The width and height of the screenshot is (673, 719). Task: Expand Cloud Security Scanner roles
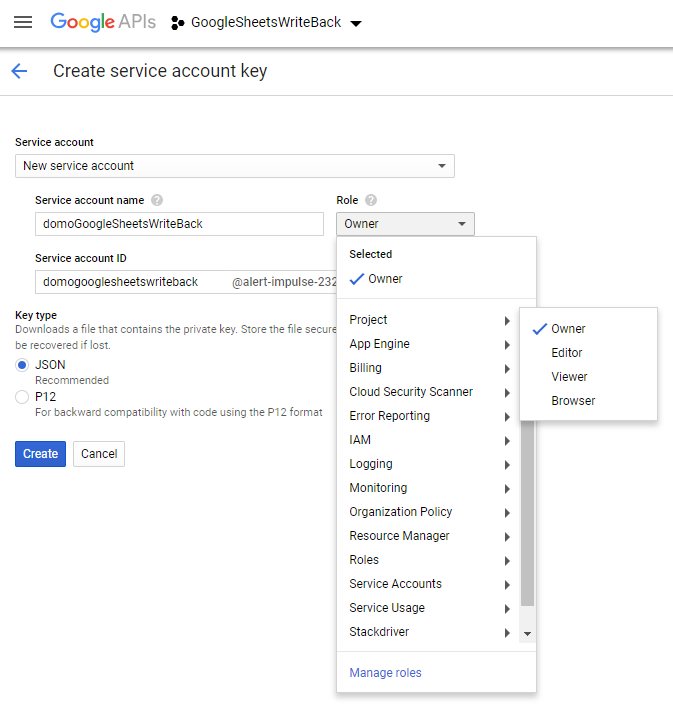(430, 392)
